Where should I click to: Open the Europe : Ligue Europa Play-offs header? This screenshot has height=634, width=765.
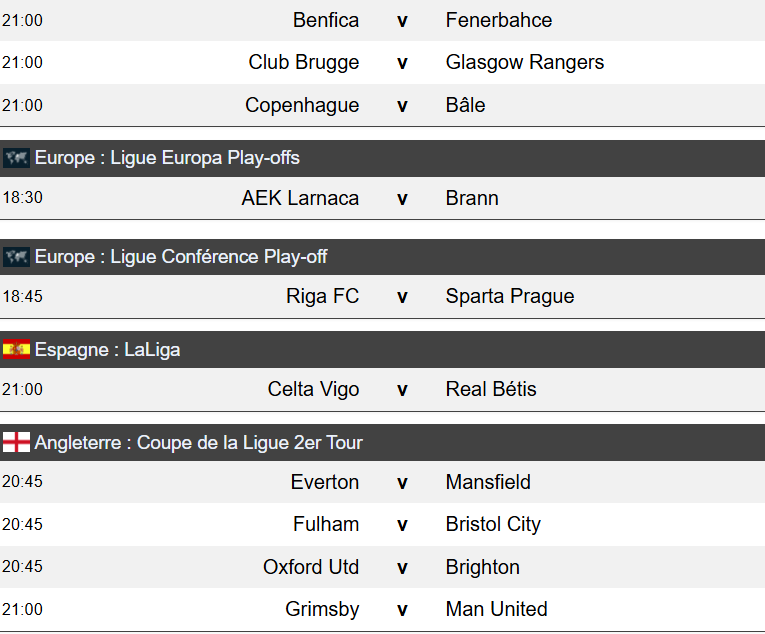click(x=167, y=158)
